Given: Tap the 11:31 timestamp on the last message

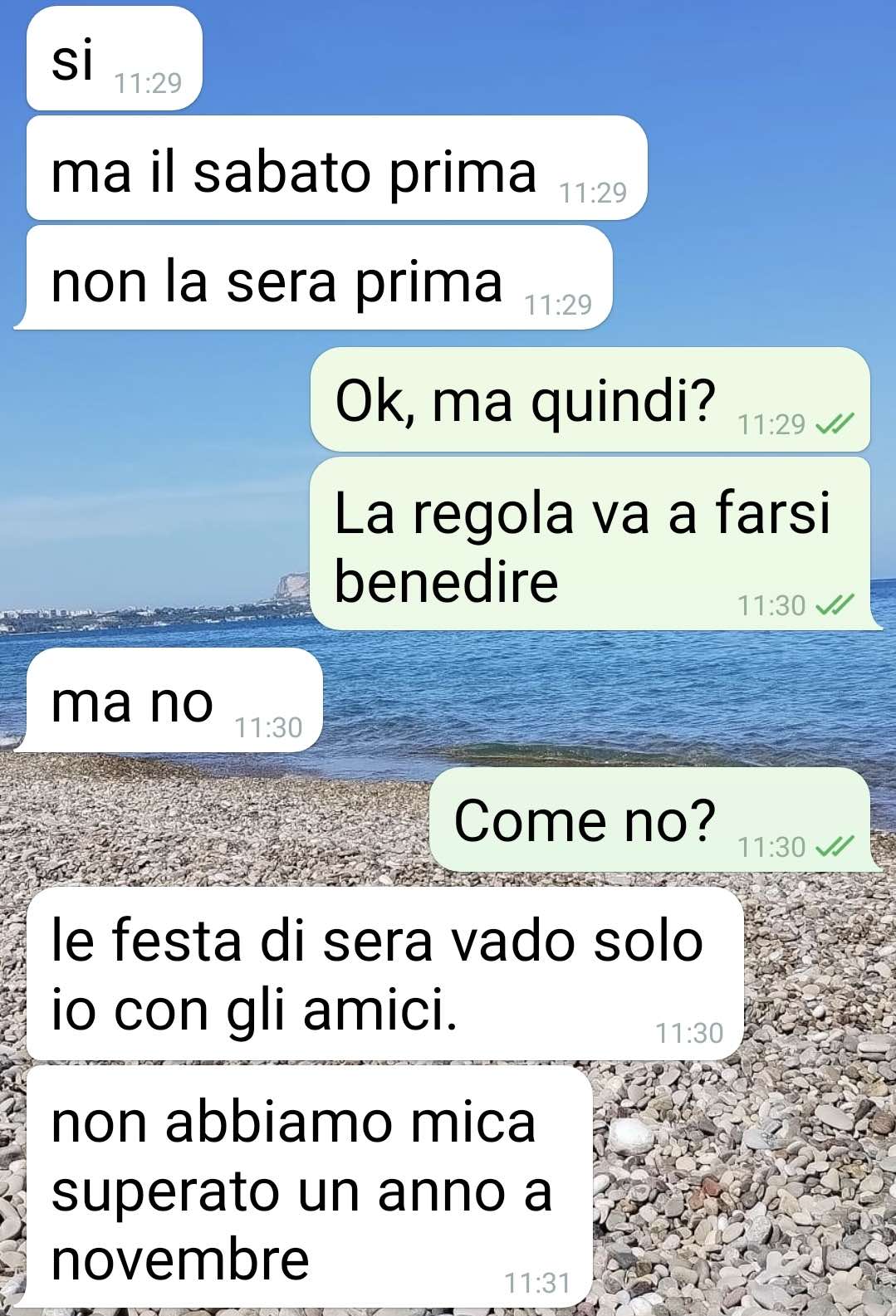Looking at the screenshot, I should pyautogui.click(x=537, y=1283).
